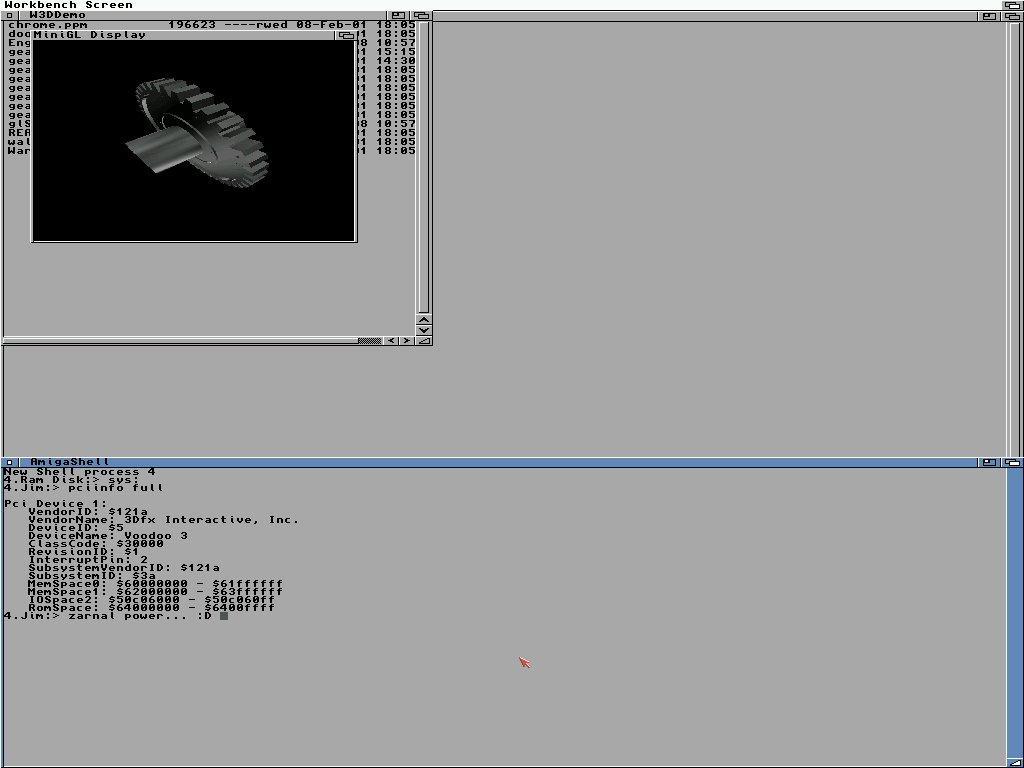This screenshot has width=1024, height=768.
Task: Click the 'ClassCode: $30000' line
Action: [96, 543]
